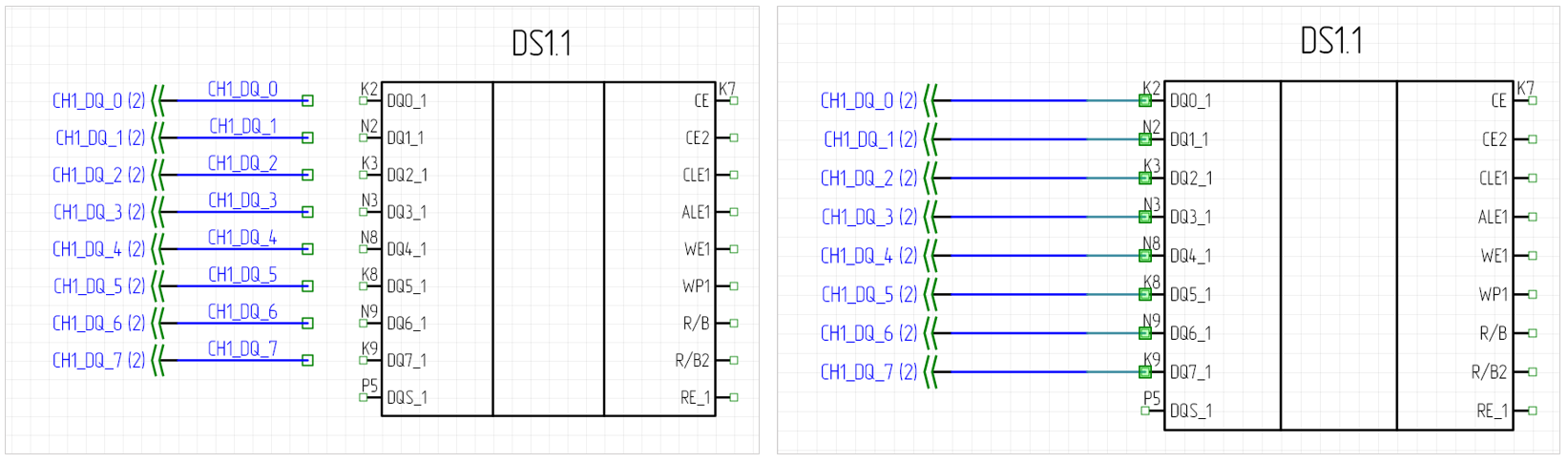This screenshot has height=463, width=1568.
Task: Select port CH1_DQ_3 (2) in the connected schematic
Action: tap(869, 217)
